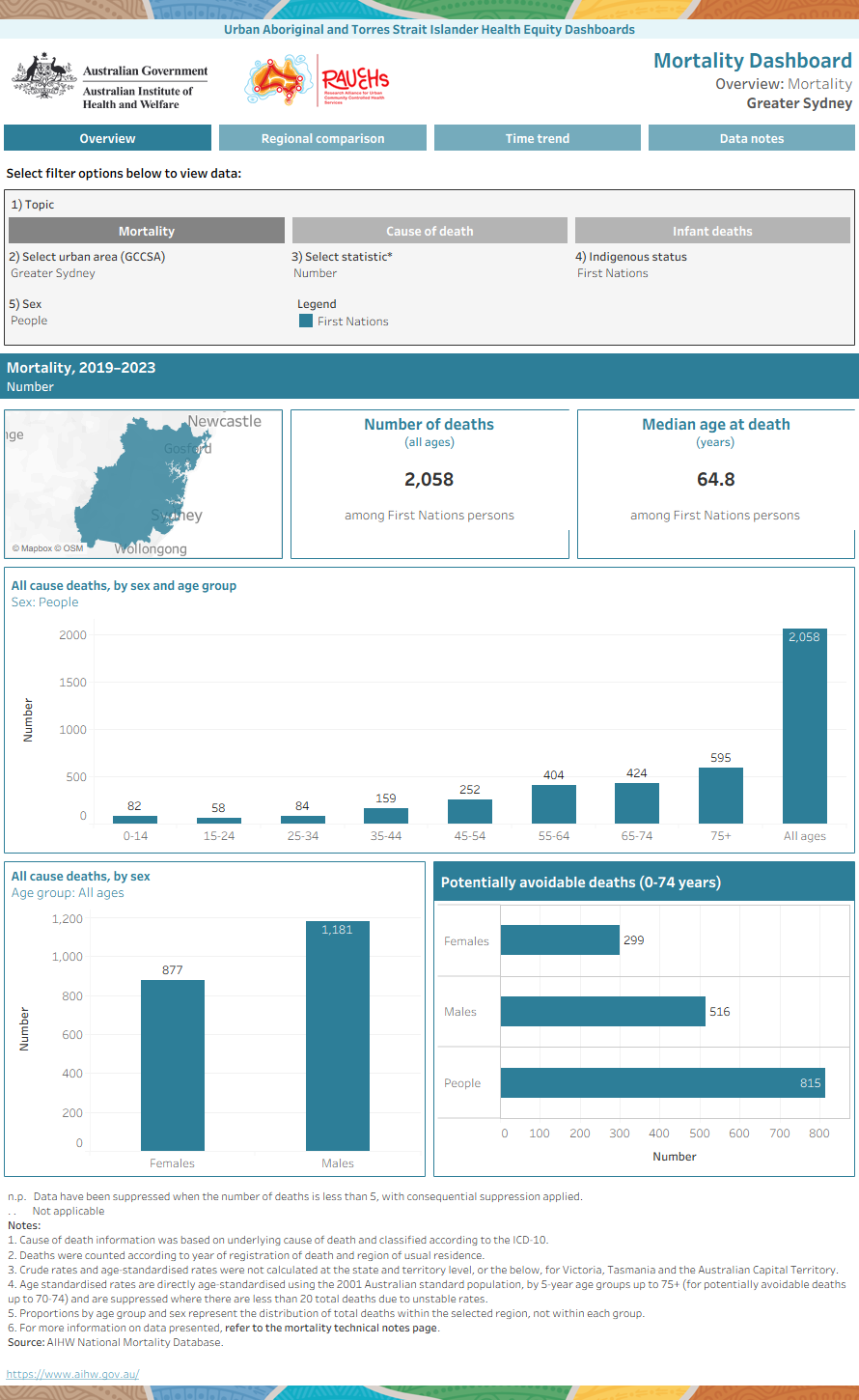Select avoidable deaths People bar 815

[x=662, y=1083]
